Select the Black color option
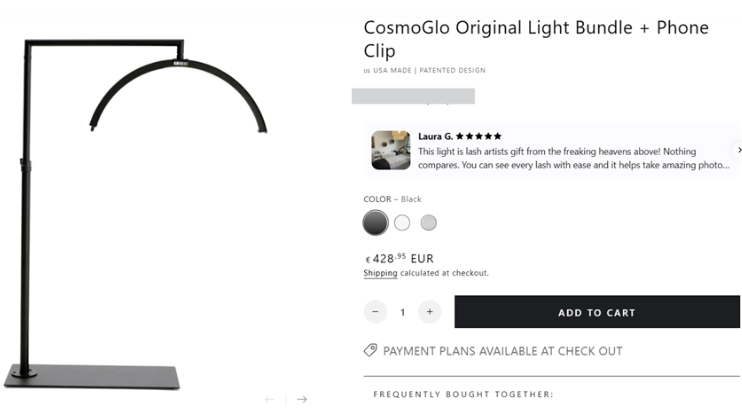The width and height of the screenshot is (742, 409). [x=375, y=222]
